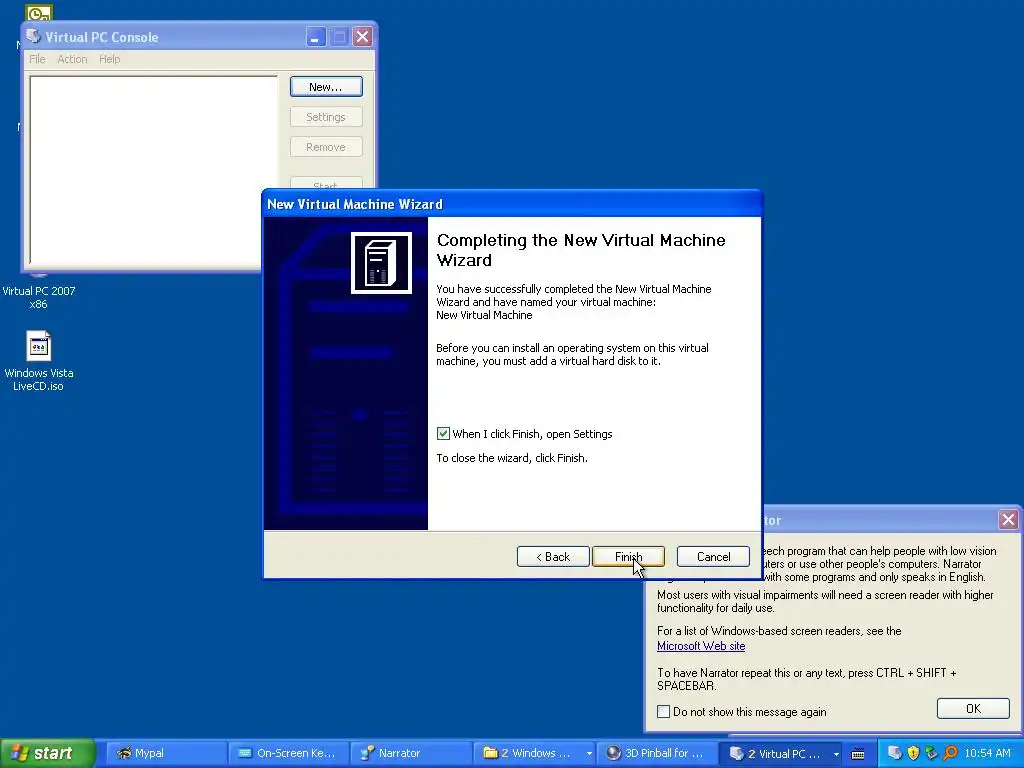Switch to Narrator taskbar button
Viewport: 1024px width, 768px height.
[410, 753]
